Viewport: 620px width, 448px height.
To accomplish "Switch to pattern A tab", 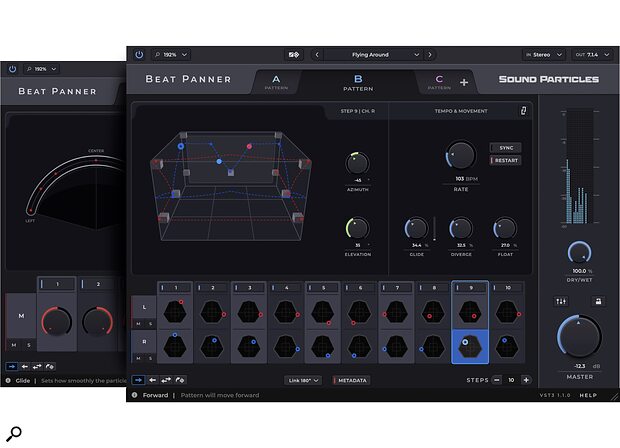I will (x=276, y=82).
